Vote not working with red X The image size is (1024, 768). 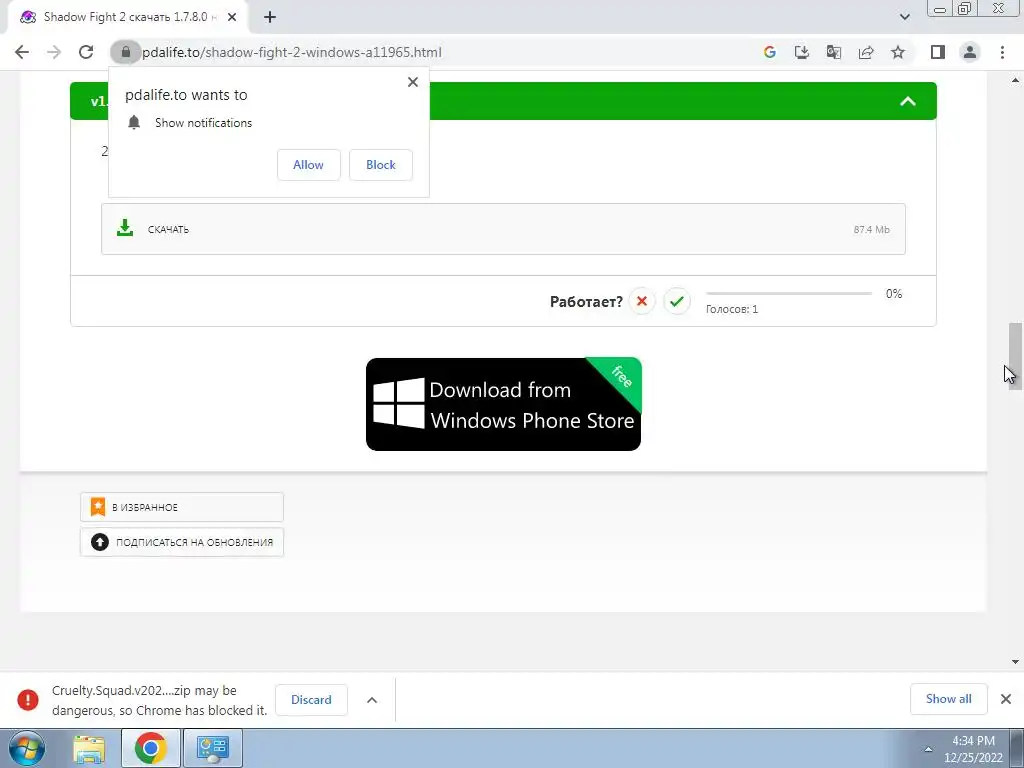[642, 301]
